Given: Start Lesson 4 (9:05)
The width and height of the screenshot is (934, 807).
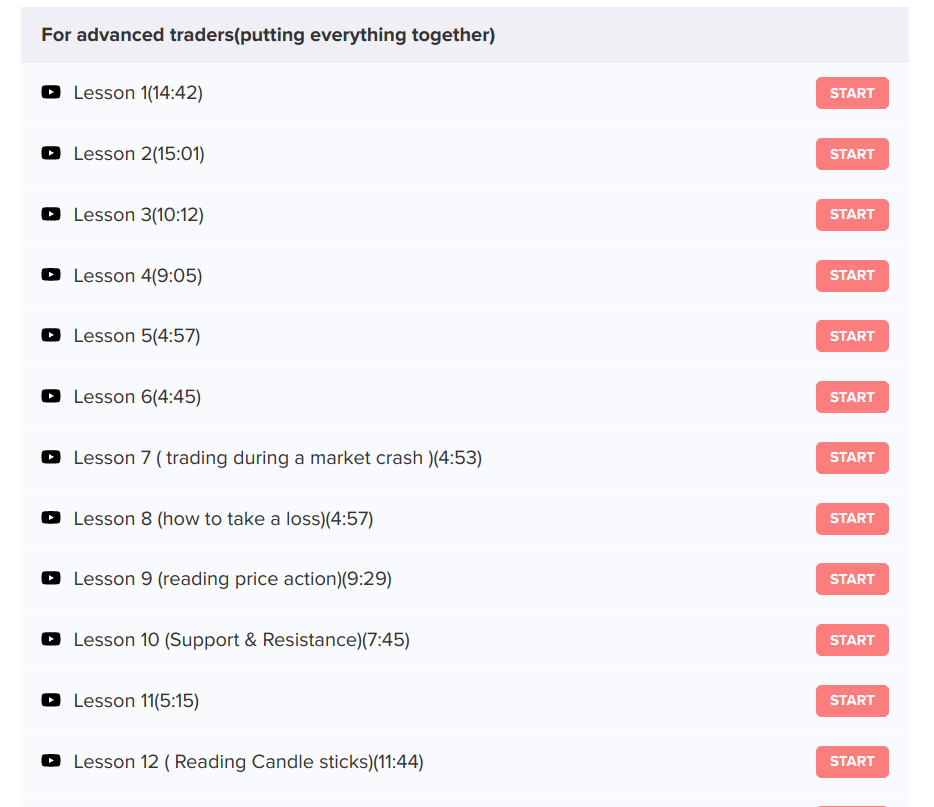Looking at the screenshot, I should [852, 275].
